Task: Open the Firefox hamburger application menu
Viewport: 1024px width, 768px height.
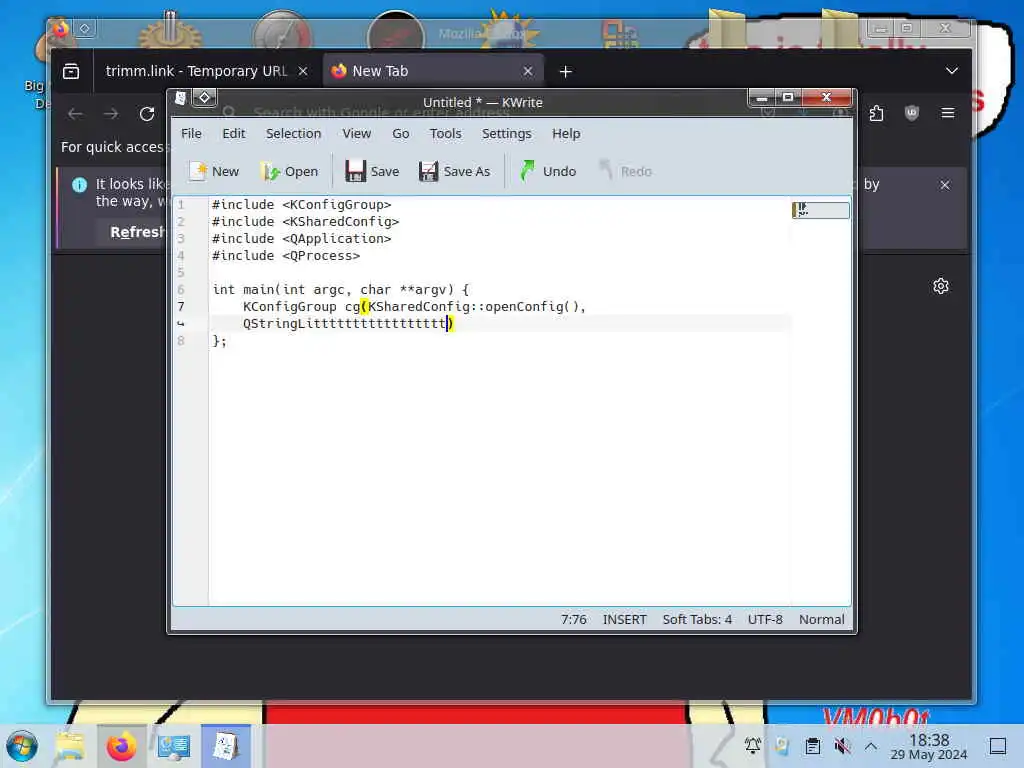Action: (948, 113)
